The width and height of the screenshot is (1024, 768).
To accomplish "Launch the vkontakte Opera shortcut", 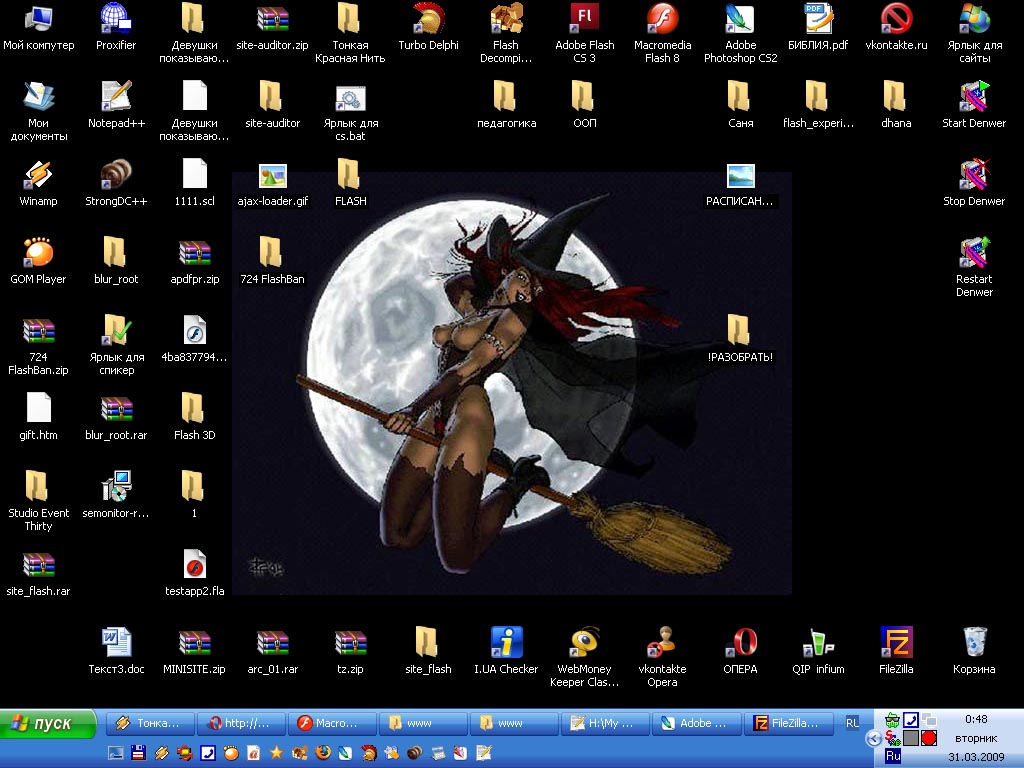I will tap(662, 656).
